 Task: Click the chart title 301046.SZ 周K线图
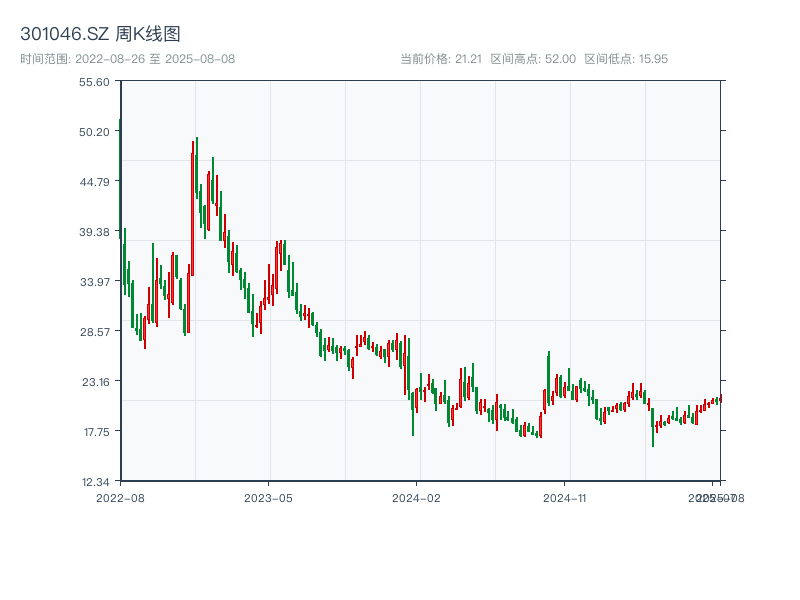100,35
